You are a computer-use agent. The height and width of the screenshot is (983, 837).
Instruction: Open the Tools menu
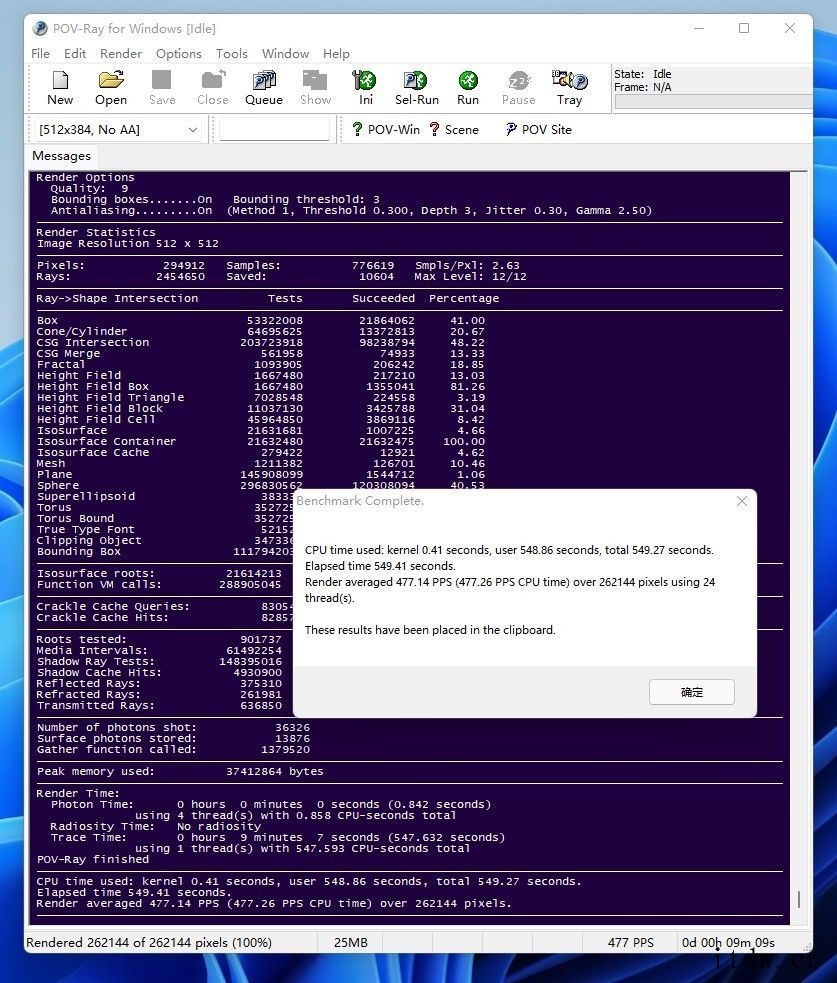[232, 54]
